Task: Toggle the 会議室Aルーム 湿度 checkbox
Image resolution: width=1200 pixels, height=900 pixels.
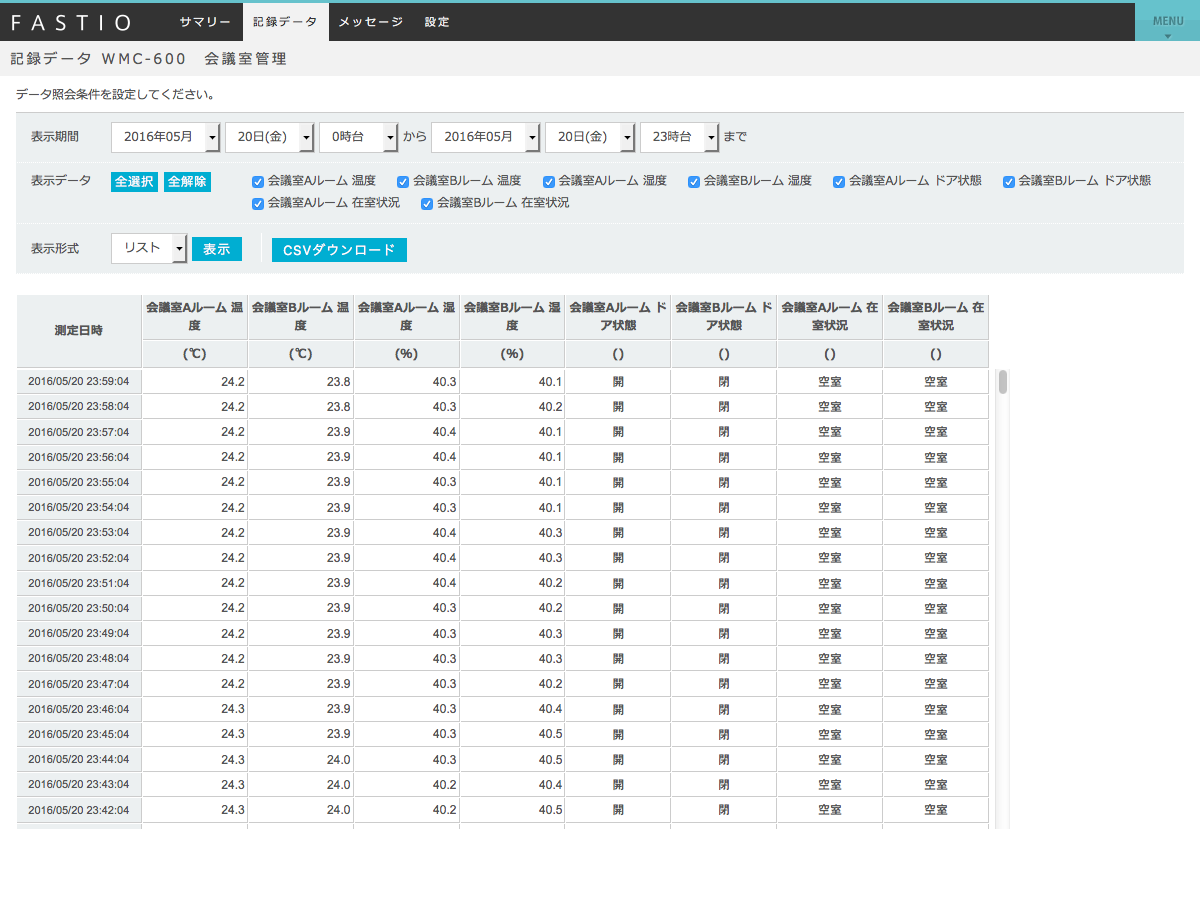Action: click(549, 182)
